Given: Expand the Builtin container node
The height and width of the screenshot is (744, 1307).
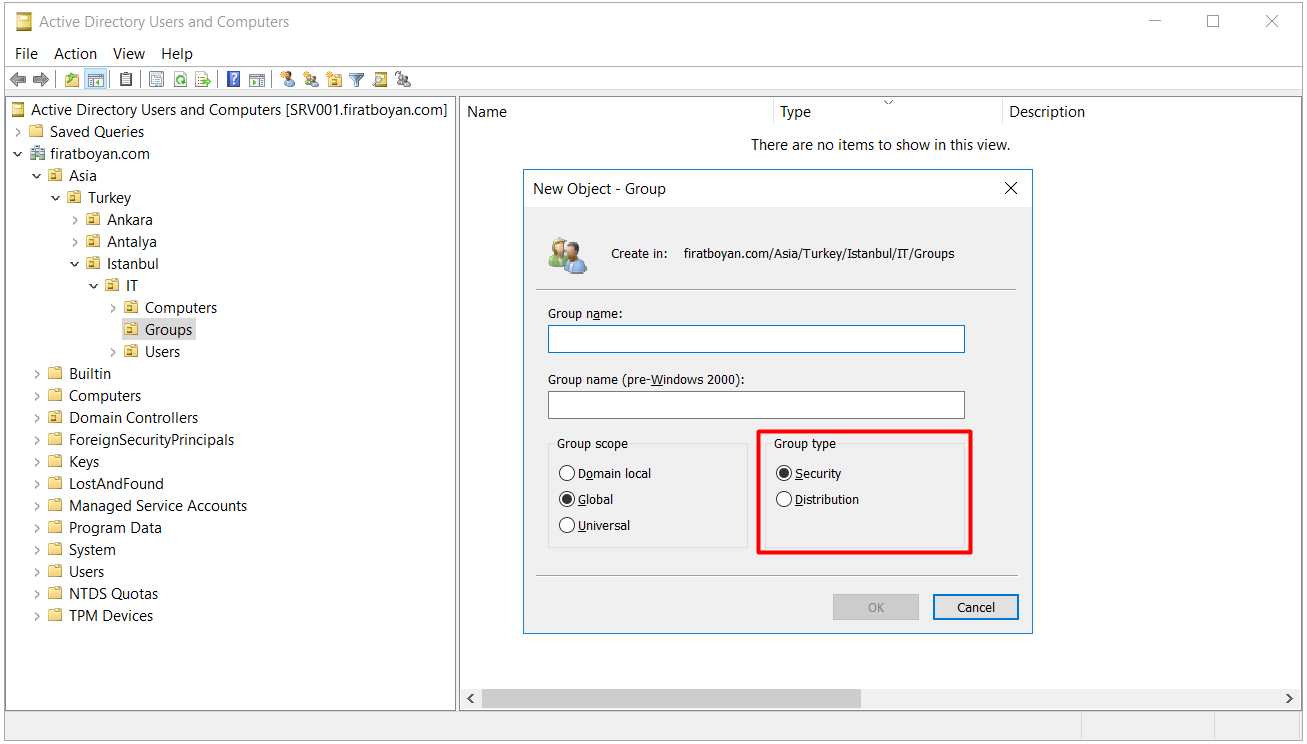Looking at the screenshot, I should pyautogui.click(x=37, y=374).
